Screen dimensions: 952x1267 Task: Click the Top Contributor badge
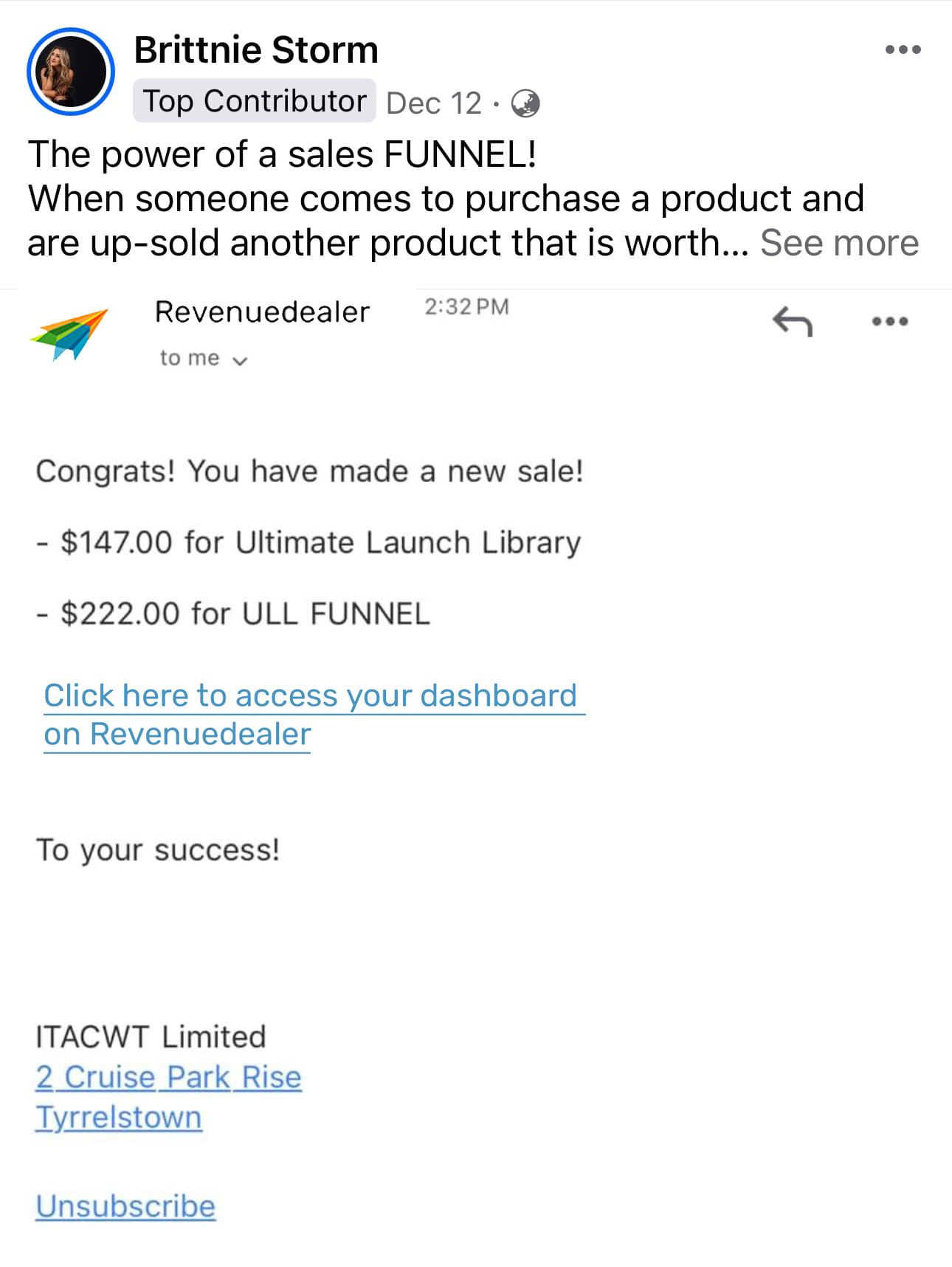point(254,101)
